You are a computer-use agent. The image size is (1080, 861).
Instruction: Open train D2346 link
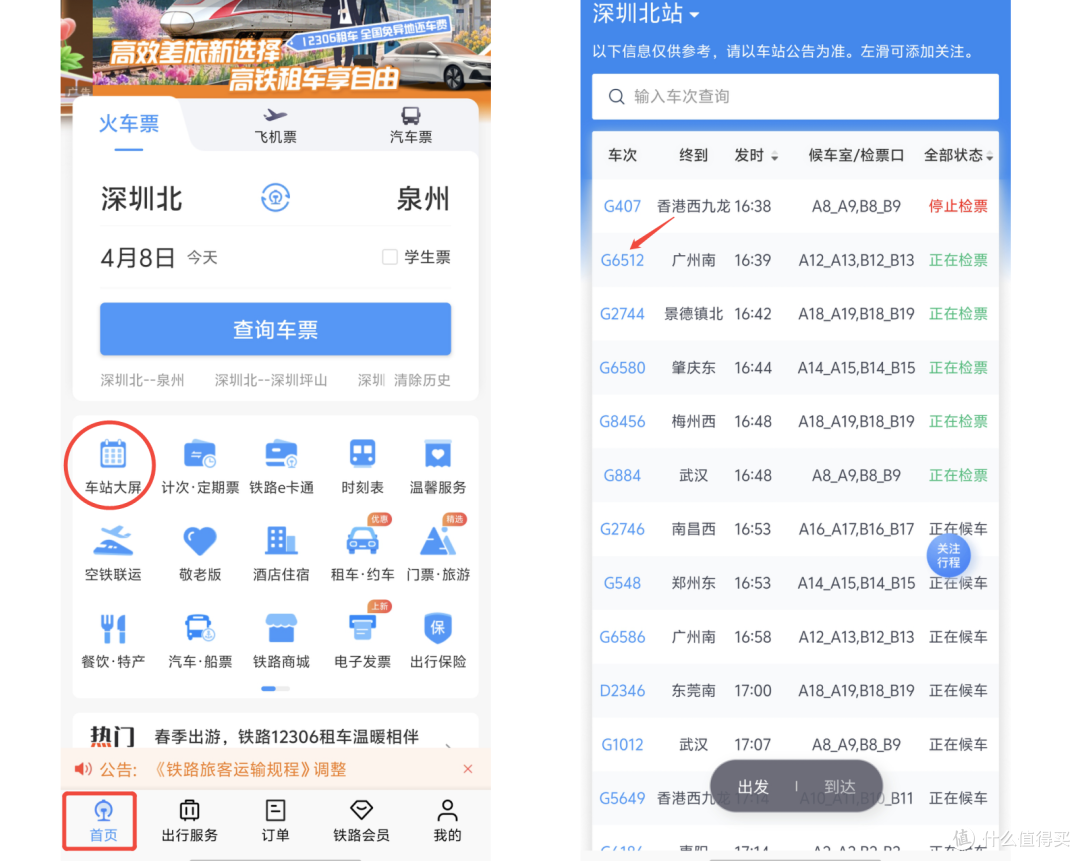622,691
